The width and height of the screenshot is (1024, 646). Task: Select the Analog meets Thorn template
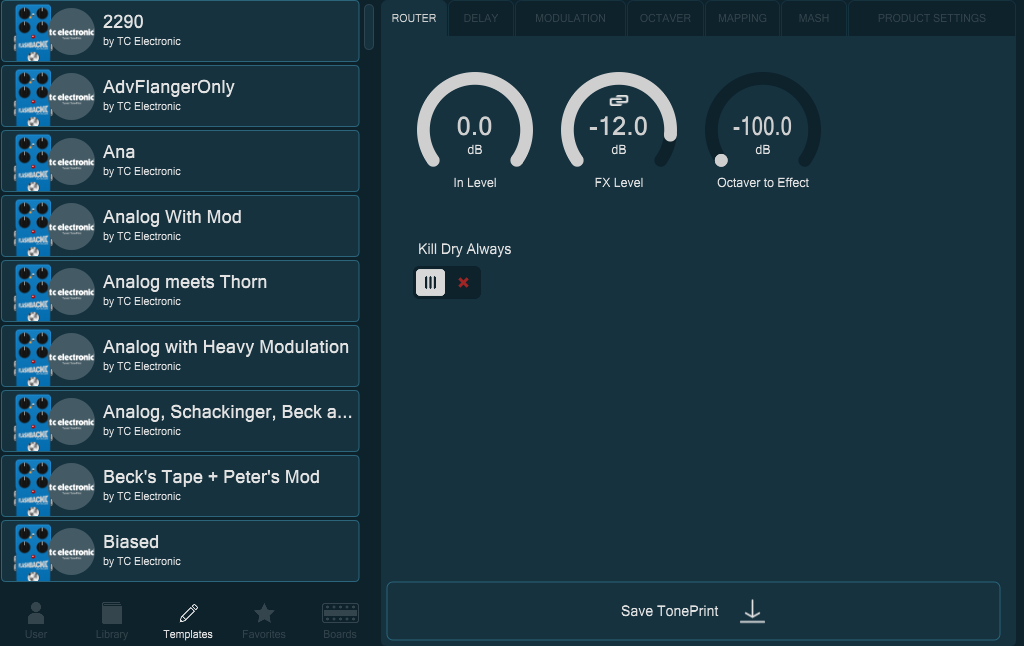click(180, 291)
